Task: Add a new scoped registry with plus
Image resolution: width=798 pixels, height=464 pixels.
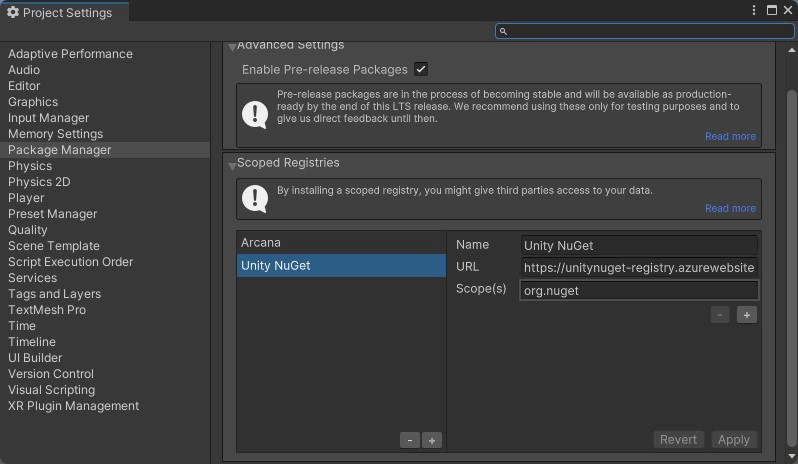Action: point(432,440)
